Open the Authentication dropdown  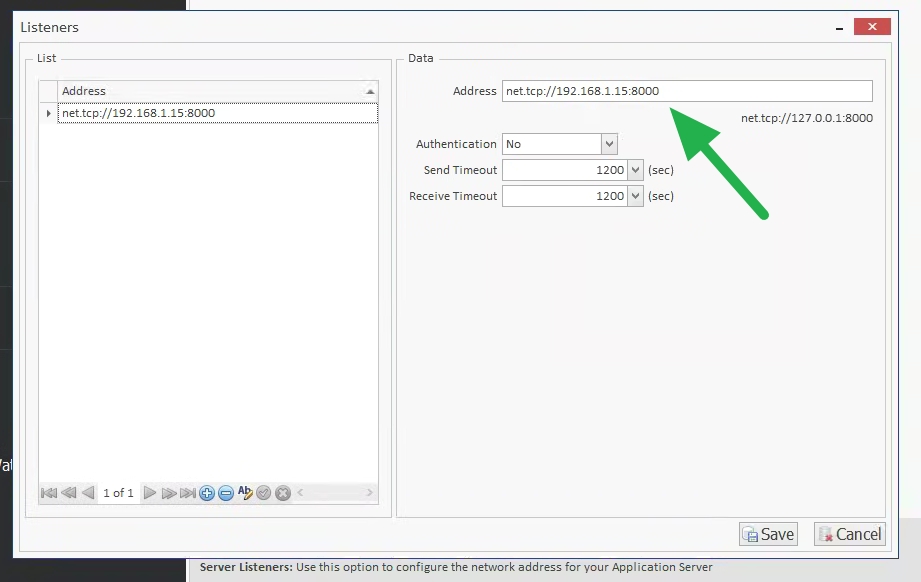(x=609, y=144)
